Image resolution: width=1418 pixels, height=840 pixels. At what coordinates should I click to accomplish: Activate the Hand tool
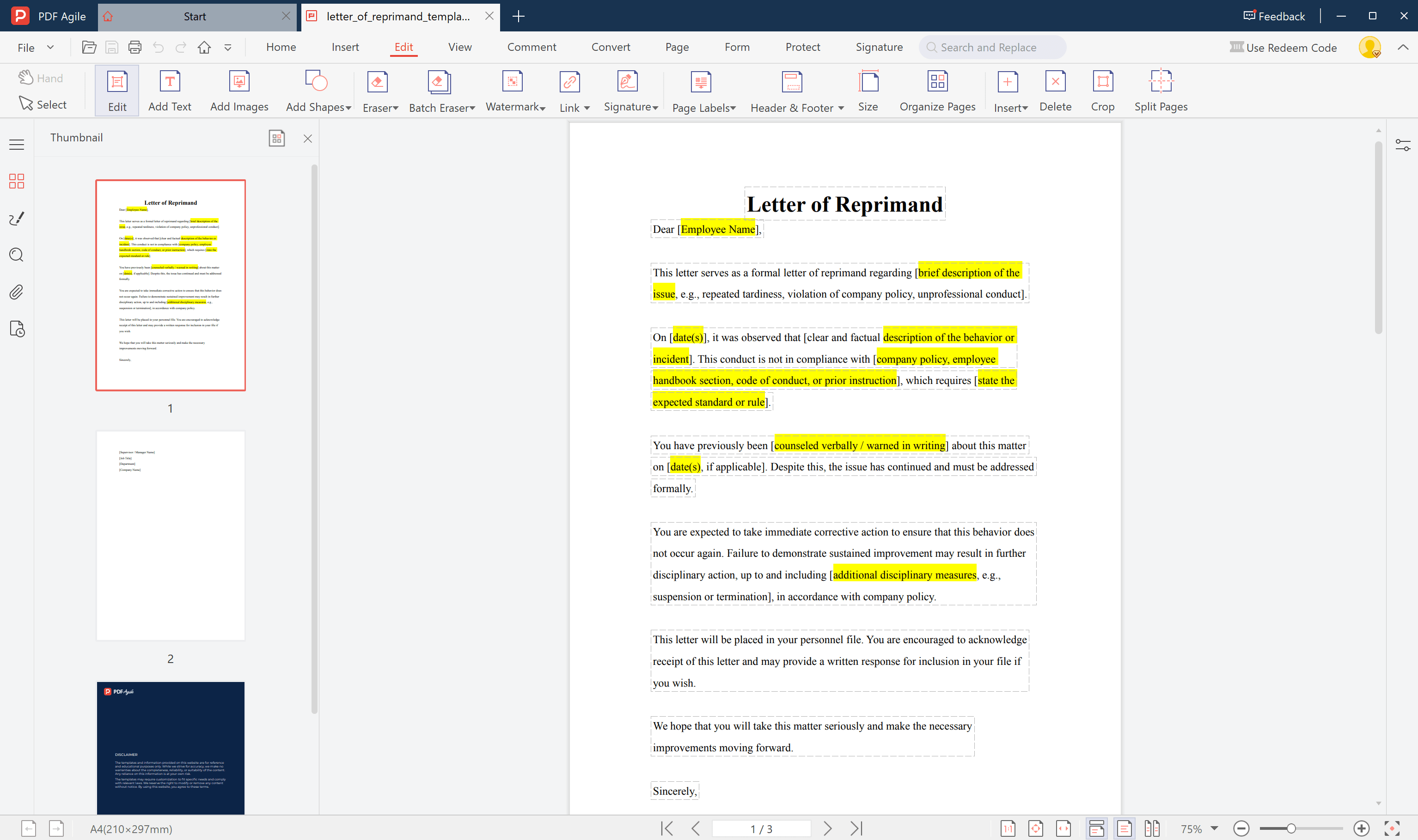(x=40, y=78)
